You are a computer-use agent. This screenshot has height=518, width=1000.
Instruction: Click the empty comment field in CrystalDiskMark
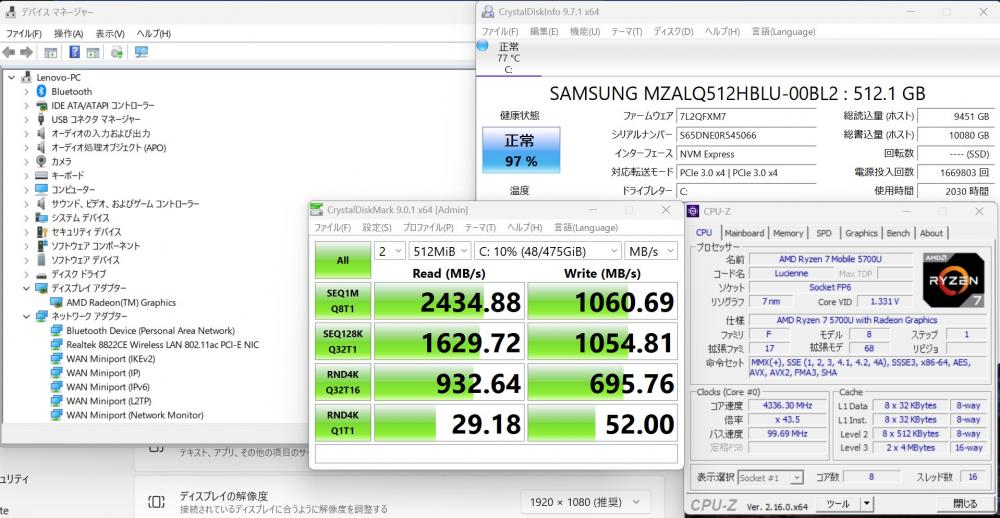496,454
